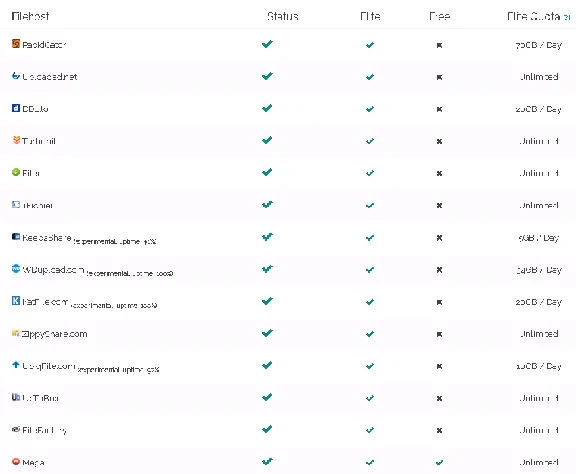Click the UpToBox filehost icon
Viewport: 576px width, 474px height.
tap(16, 397)
